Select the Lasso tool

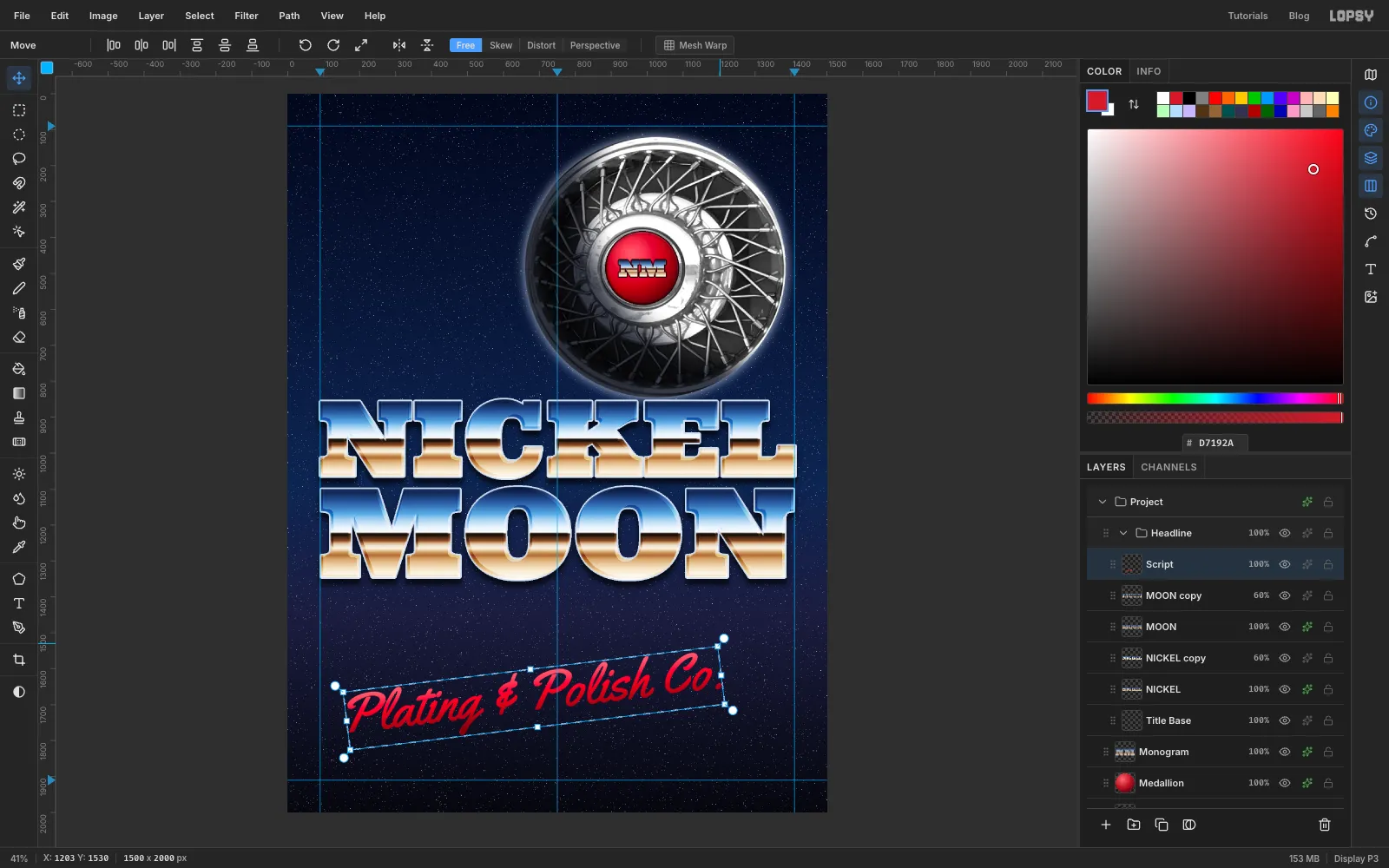(19, 159)
